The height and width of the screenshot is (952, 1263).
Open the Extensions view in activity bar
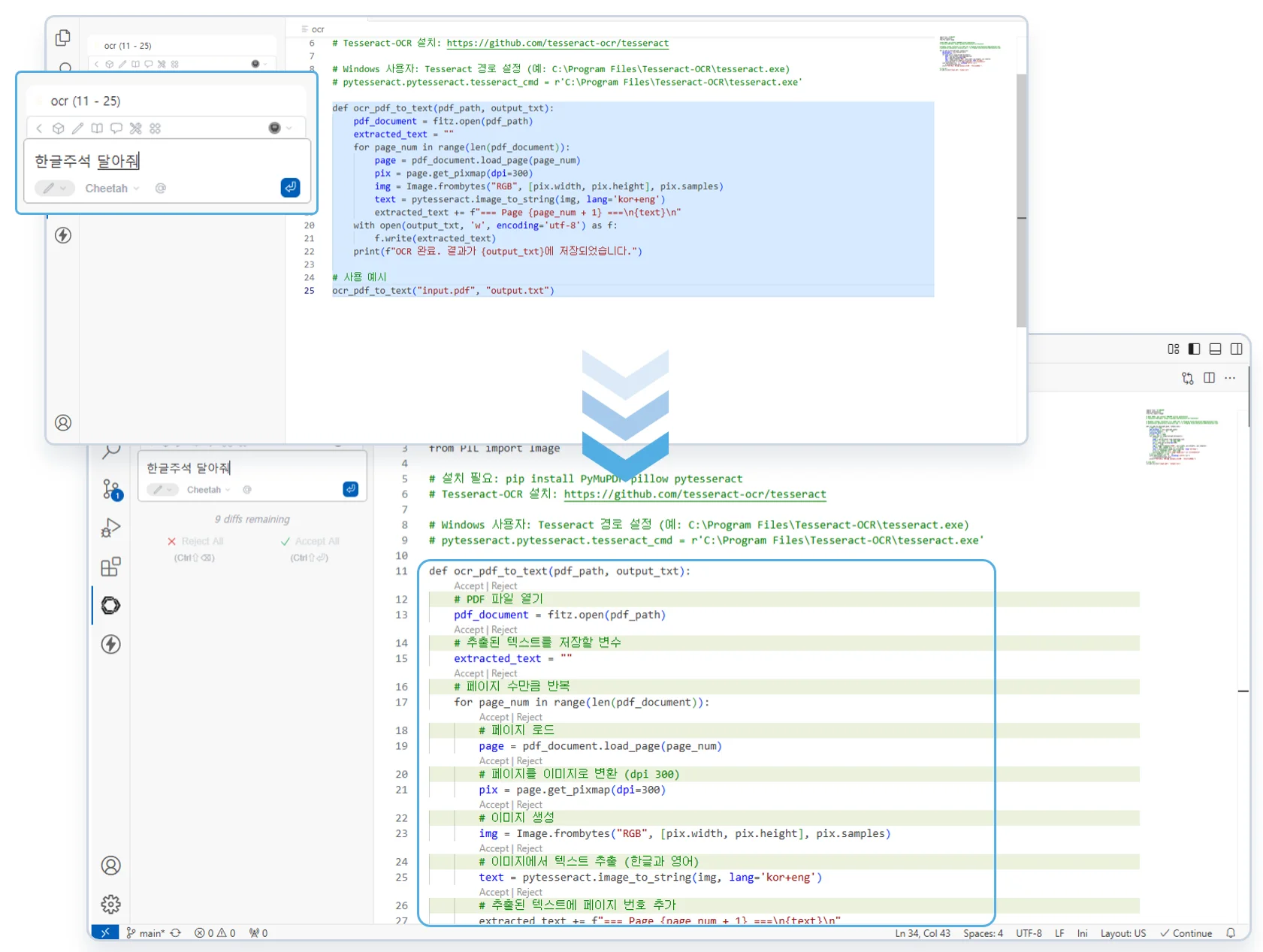click(x=110, y=567)
